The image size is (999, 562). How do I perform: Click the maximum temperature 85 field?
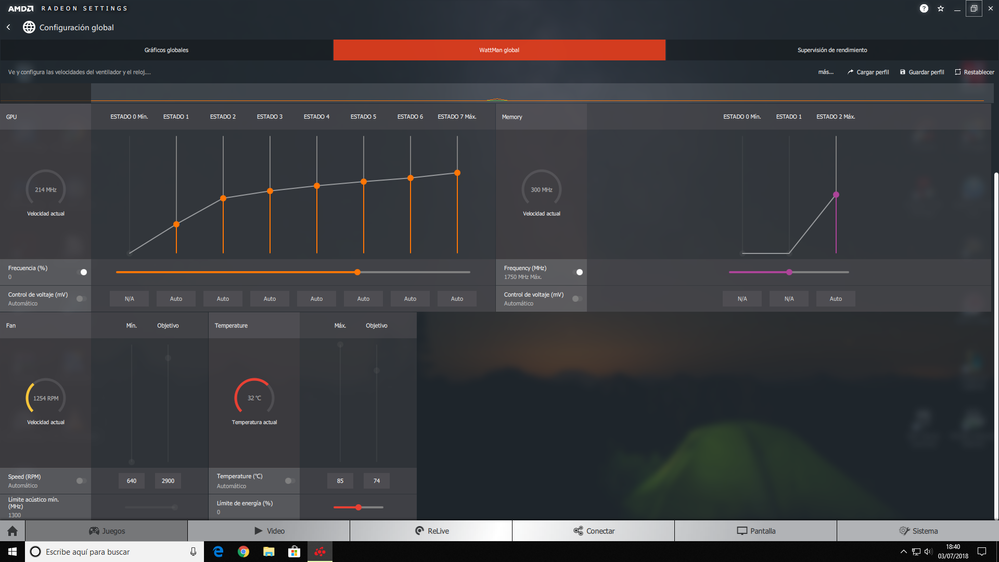coord(340,480)
